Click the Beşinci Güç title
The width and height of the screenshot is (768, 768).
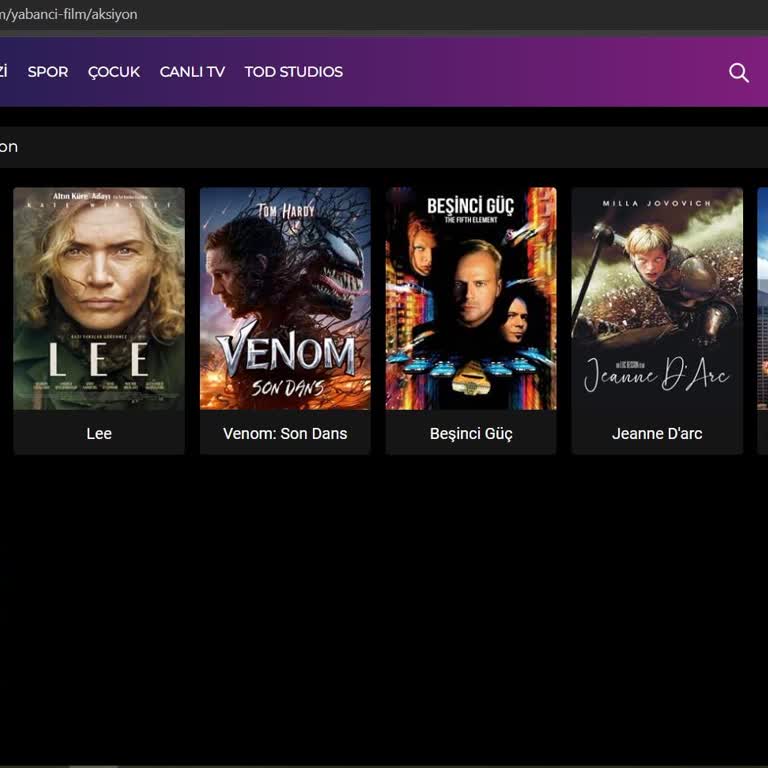pos(471,434)
